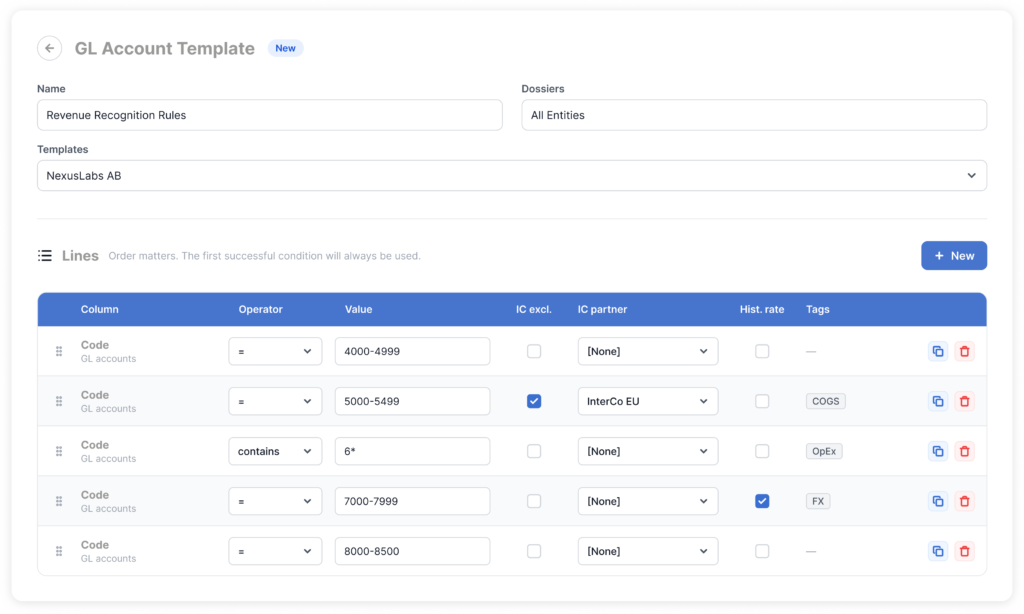Grab drag handle of 6* row

59,451
